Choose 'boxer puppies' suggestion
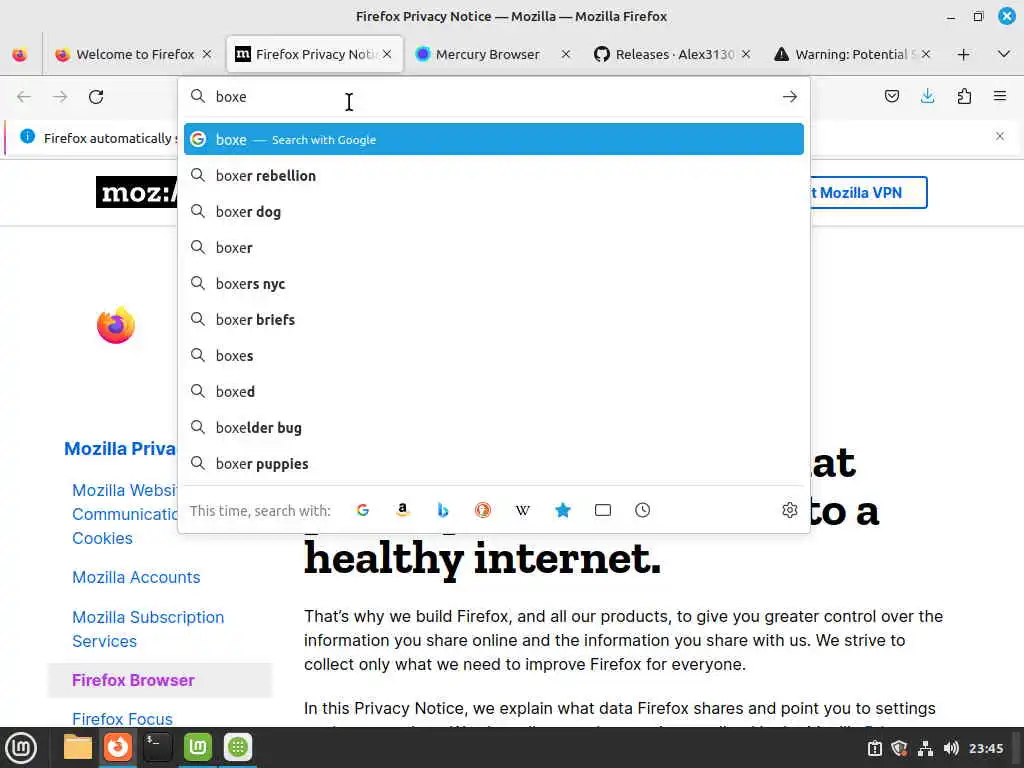This screenshot has width=1024, height=768. pyautogui.click(x=494, y=464)
